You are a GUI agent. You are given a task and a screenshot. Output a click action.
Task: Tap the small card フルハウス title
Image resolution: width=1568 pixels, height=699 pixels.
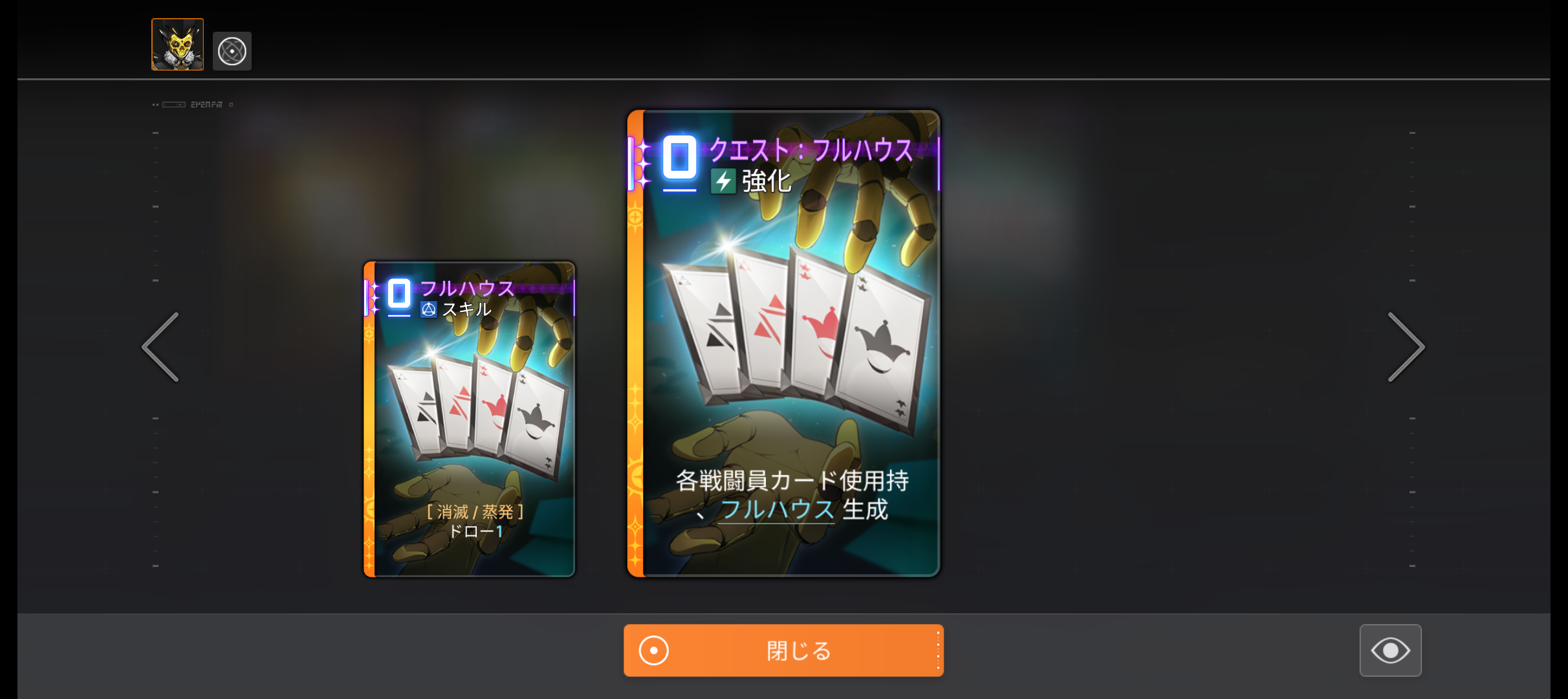pyautogui.click(x=467, y=288)
